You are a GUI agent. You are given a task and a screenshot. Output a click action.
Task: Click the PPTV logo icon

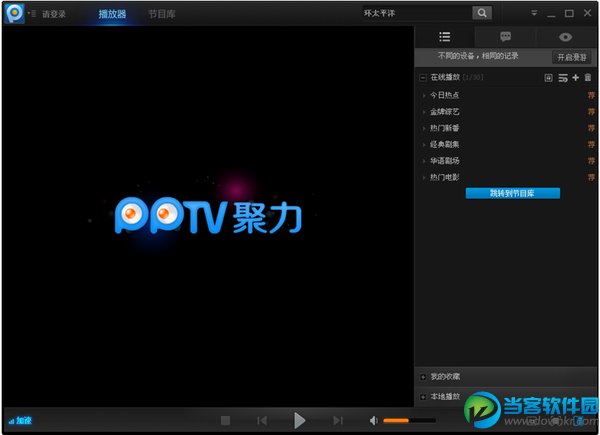tap(15, 13)
